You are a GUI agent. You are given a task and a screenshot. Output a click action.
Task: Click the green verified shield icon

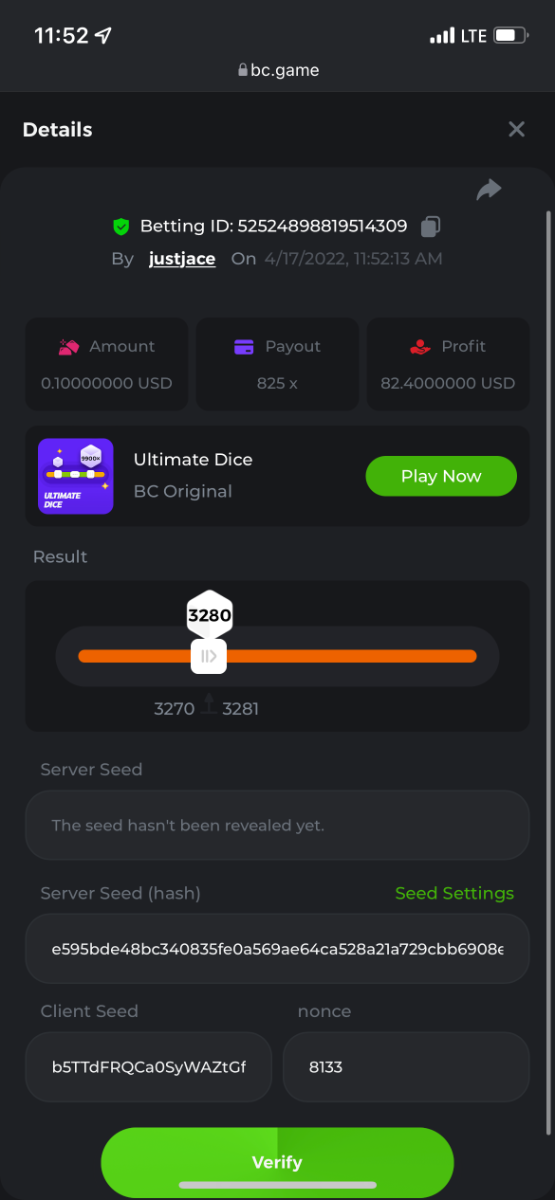121,227
